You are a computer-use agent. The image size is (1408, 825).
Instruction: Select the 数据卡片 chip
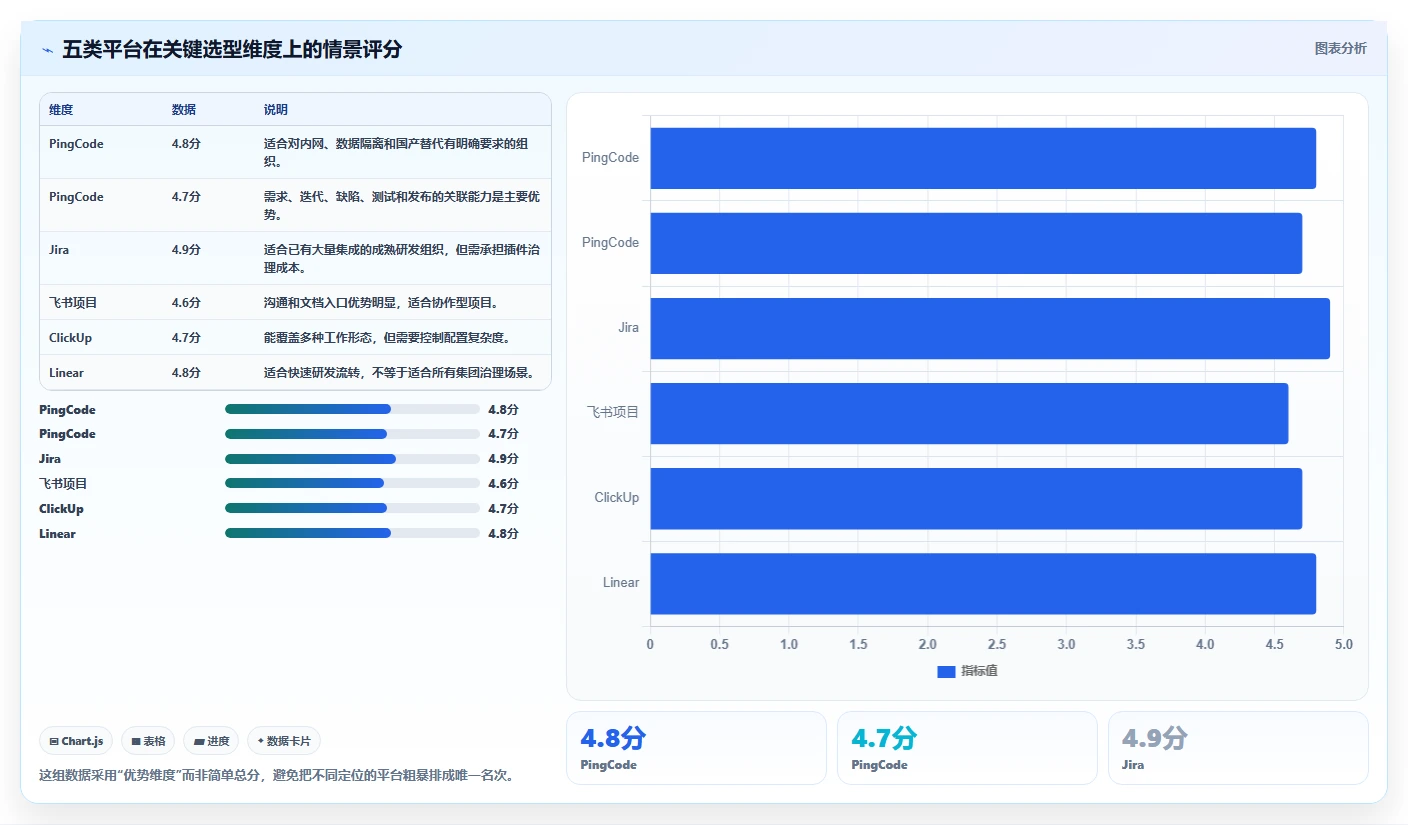pyautogui.click(x=284, y=741)
